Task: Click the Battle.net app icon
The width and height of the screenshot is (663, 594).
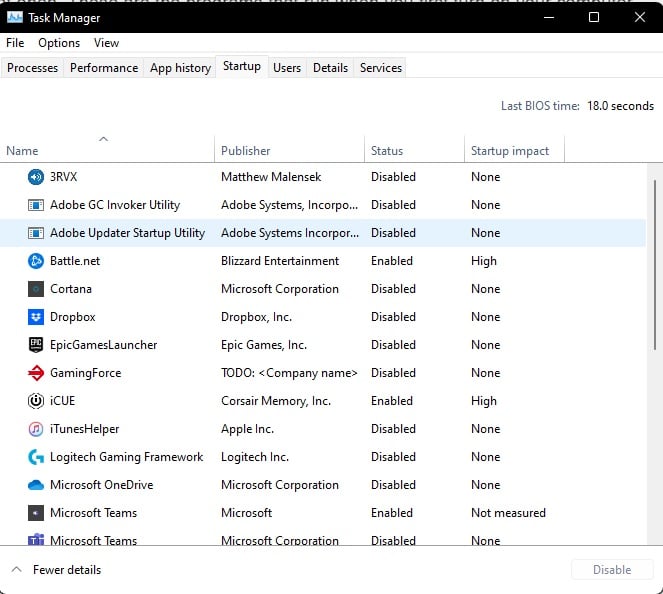Action: pyautogui.click(x=36, y=261)
